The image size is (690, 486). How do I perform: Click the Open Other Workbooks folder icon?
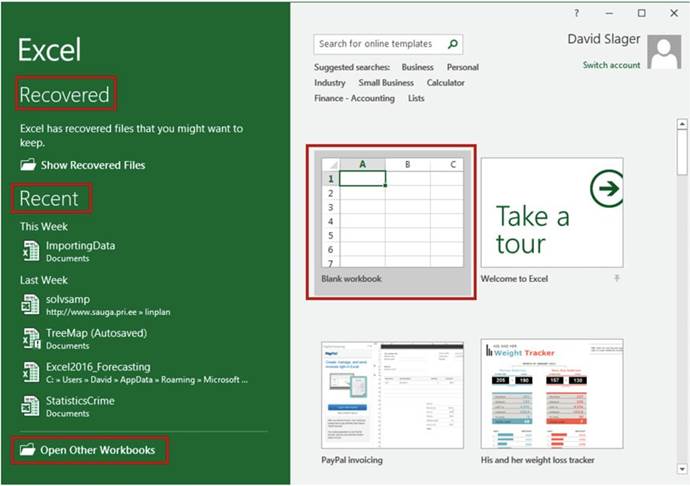click(27, 450)
